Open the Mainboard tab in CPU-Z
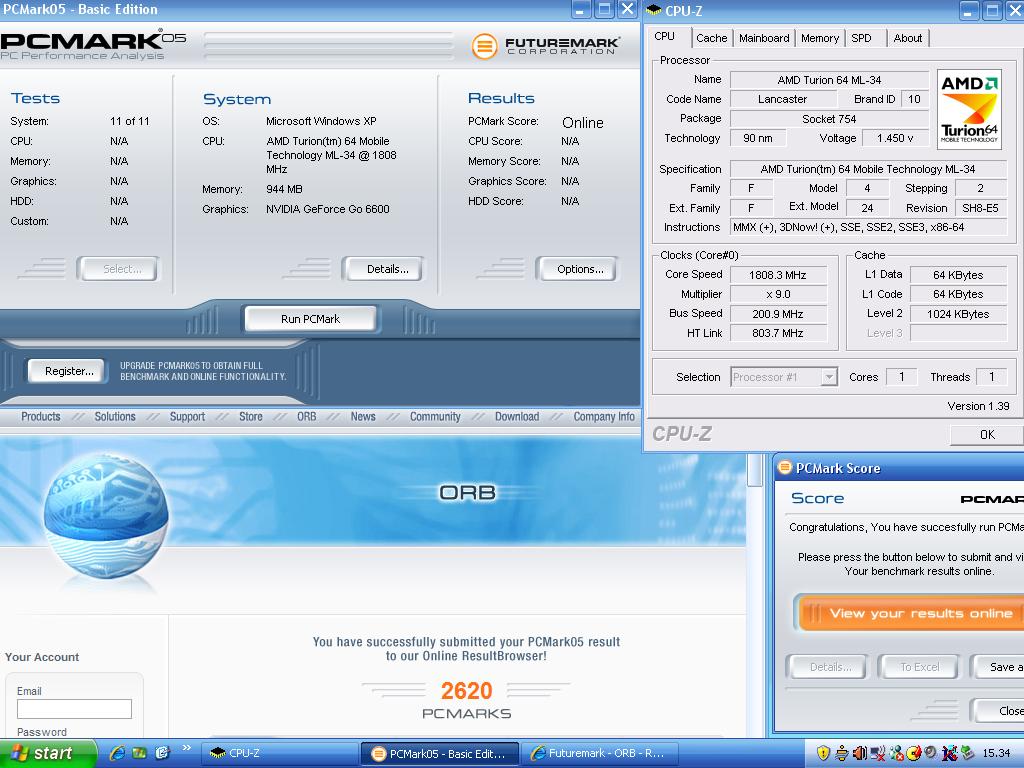This screenshot has width=1024, height=768. point(764,38)
